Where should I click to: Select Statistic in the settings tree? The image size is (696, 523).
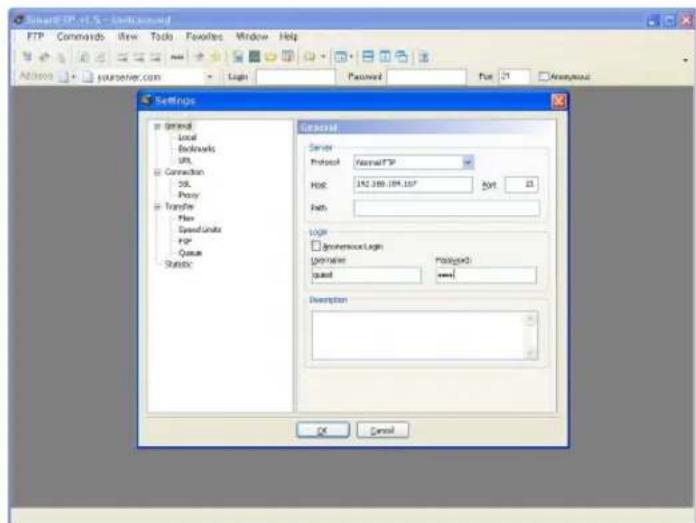pos(178,264)
